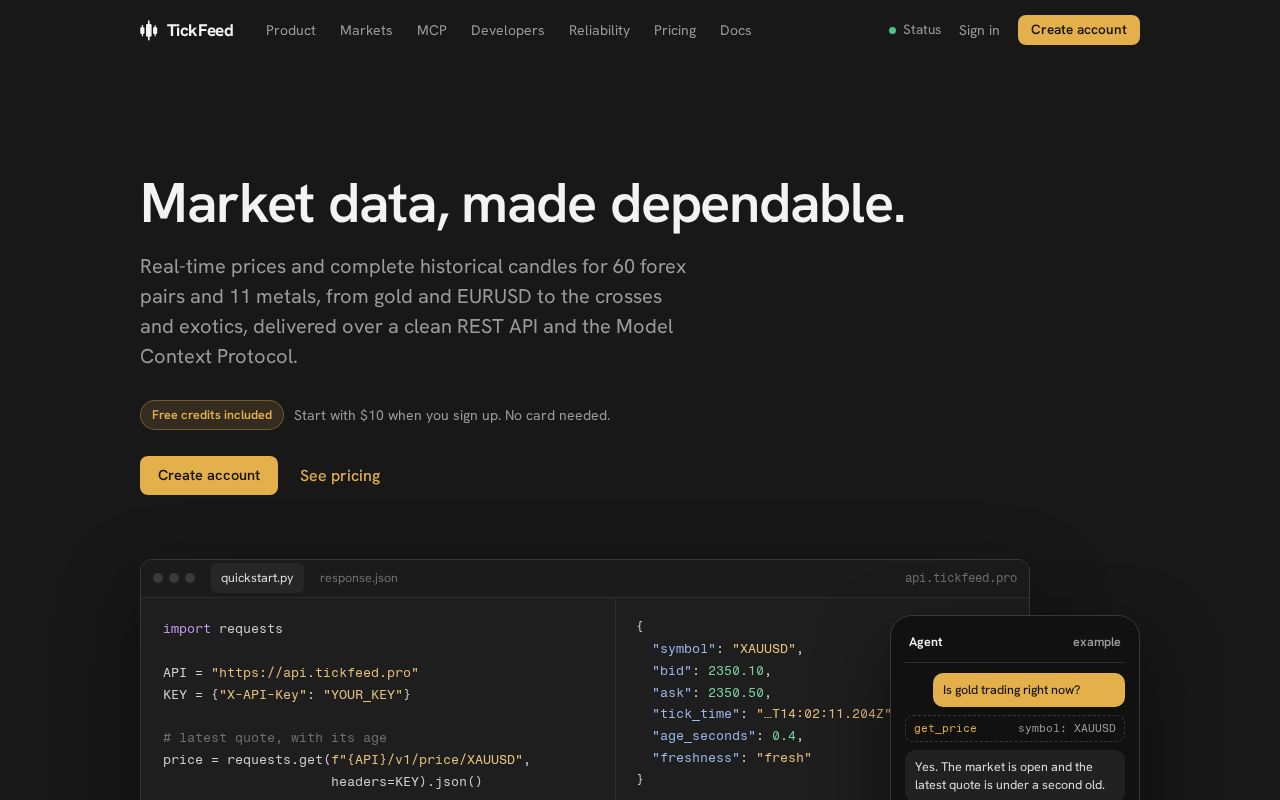1280x800 pixels.
Task: Click the green Status indicator dot
Action: 892,31
